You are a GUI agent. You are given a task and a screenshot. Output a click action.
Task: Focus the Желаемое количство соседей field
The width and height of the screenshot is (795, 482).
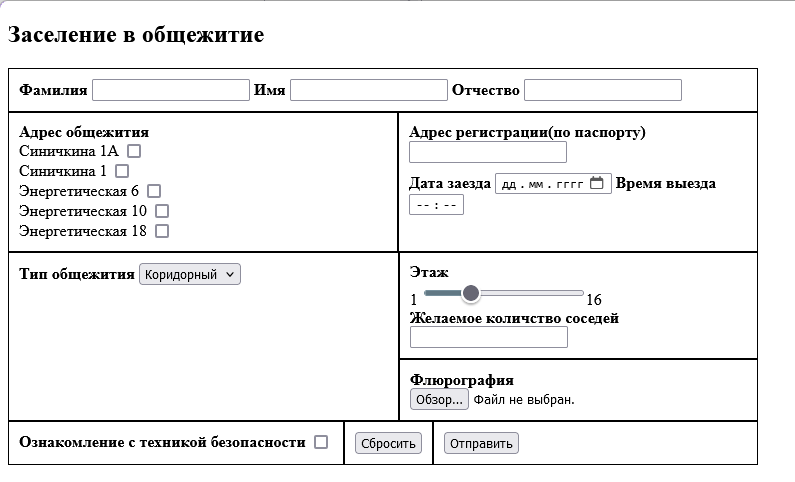pos(488,338)
